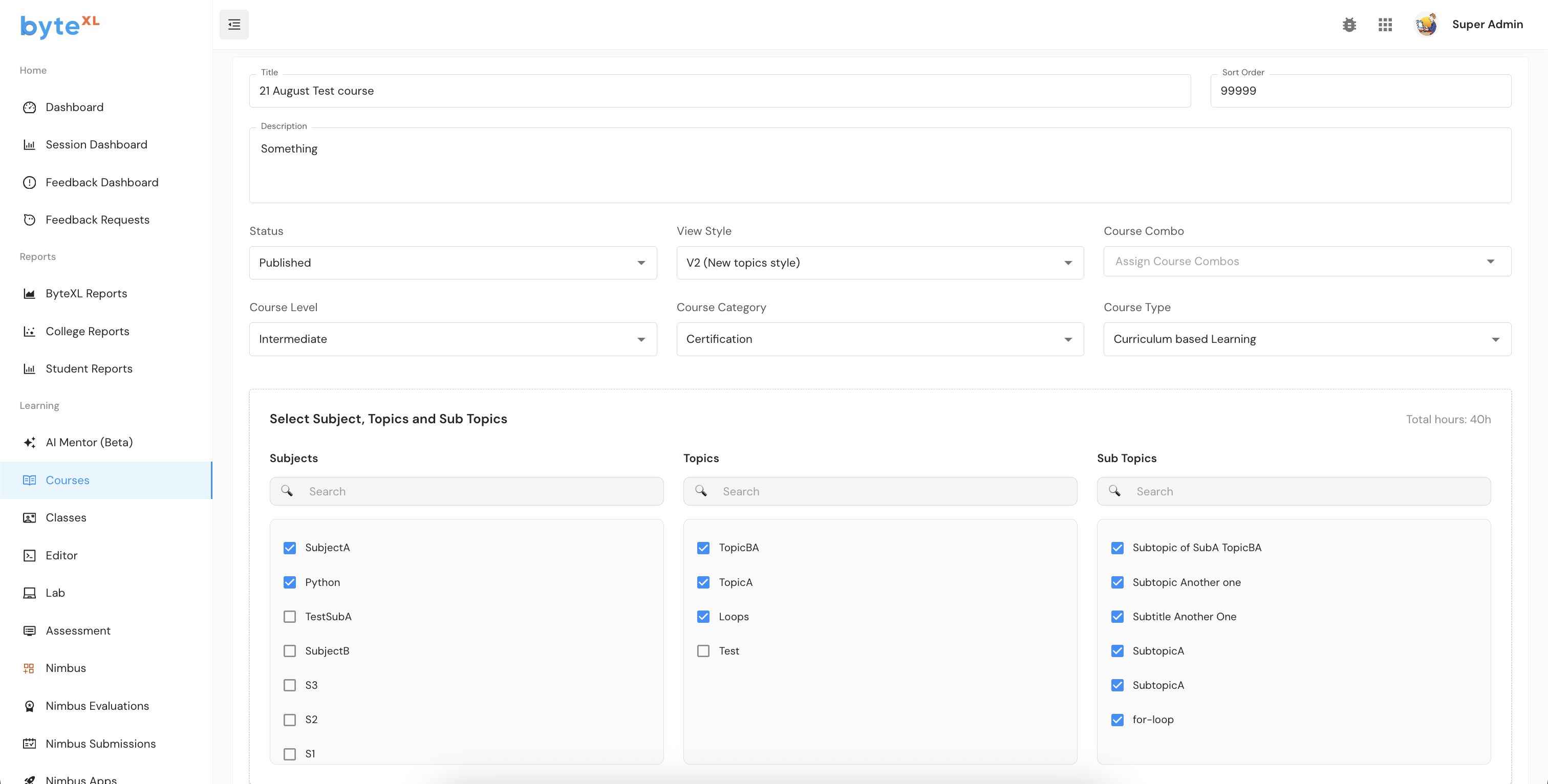Image resolution: width=1548 pixels, height=784 pixels.
Task: Uncheck the Loops topic checkbox
Action: pyautogui.click(x=703, y=616)
